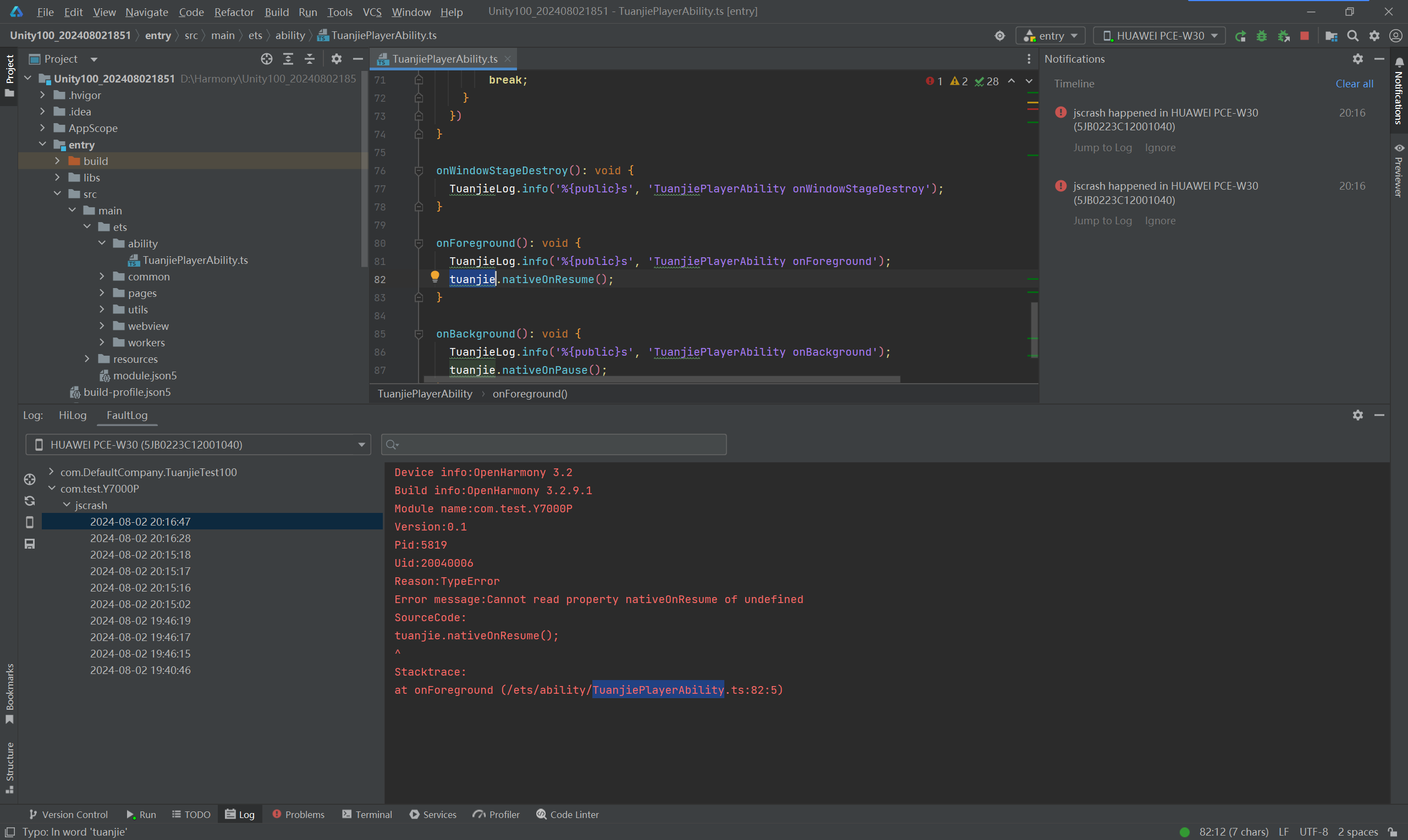Image resolution: width=1408 pixels, height=840 pixels.
Task: Click Collapse All icon in Project panel
Action: pyautogui.click(x=310, y=59)
